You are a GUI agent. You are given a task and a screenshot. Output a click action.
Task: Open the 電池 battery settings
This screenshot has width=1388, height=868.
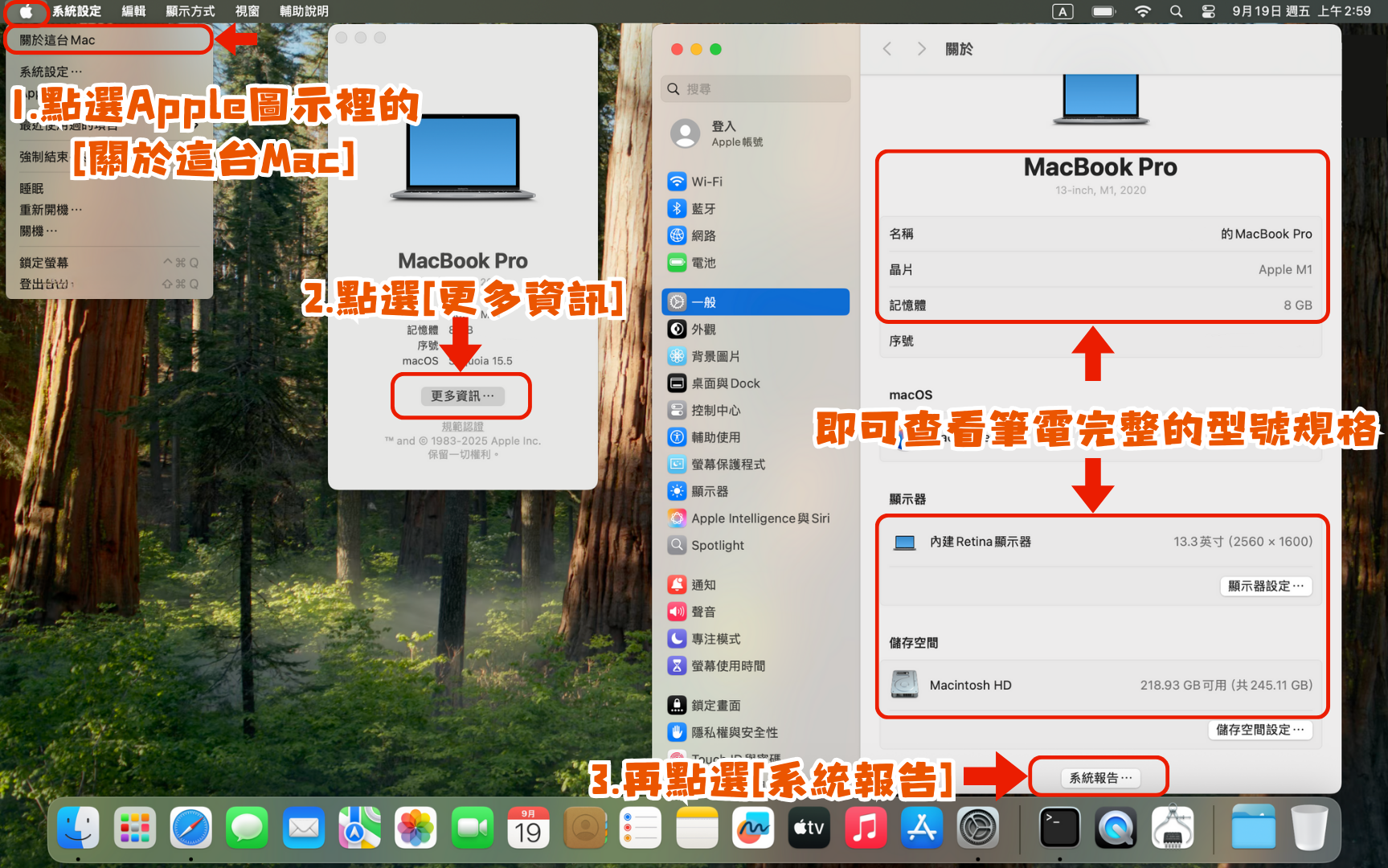[x=702, y=263]
